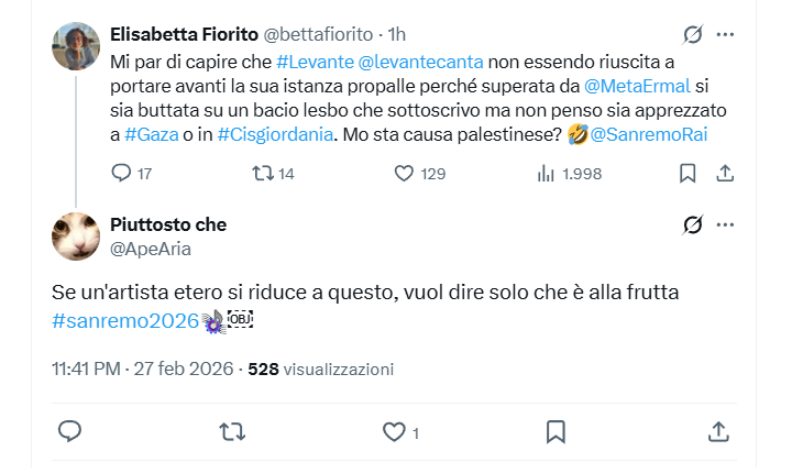View analytics showing 1.998 views

pos(546,173)
